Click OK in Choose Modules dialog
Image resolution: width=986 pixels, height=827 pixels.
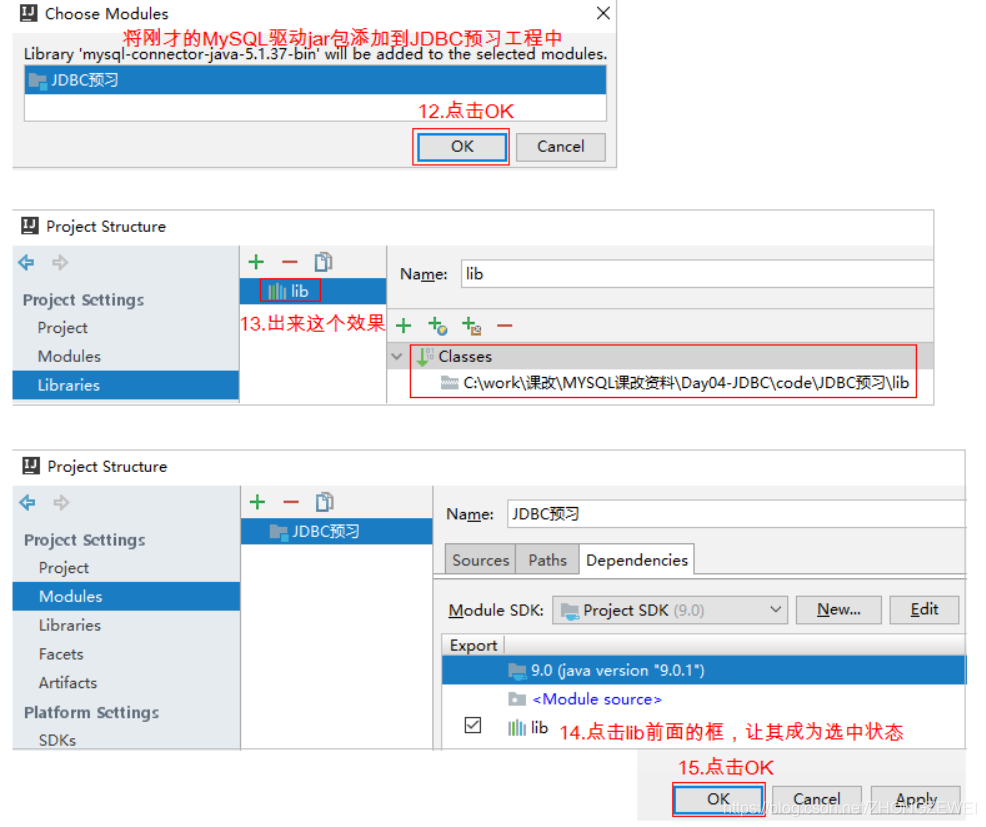(462, 147)
